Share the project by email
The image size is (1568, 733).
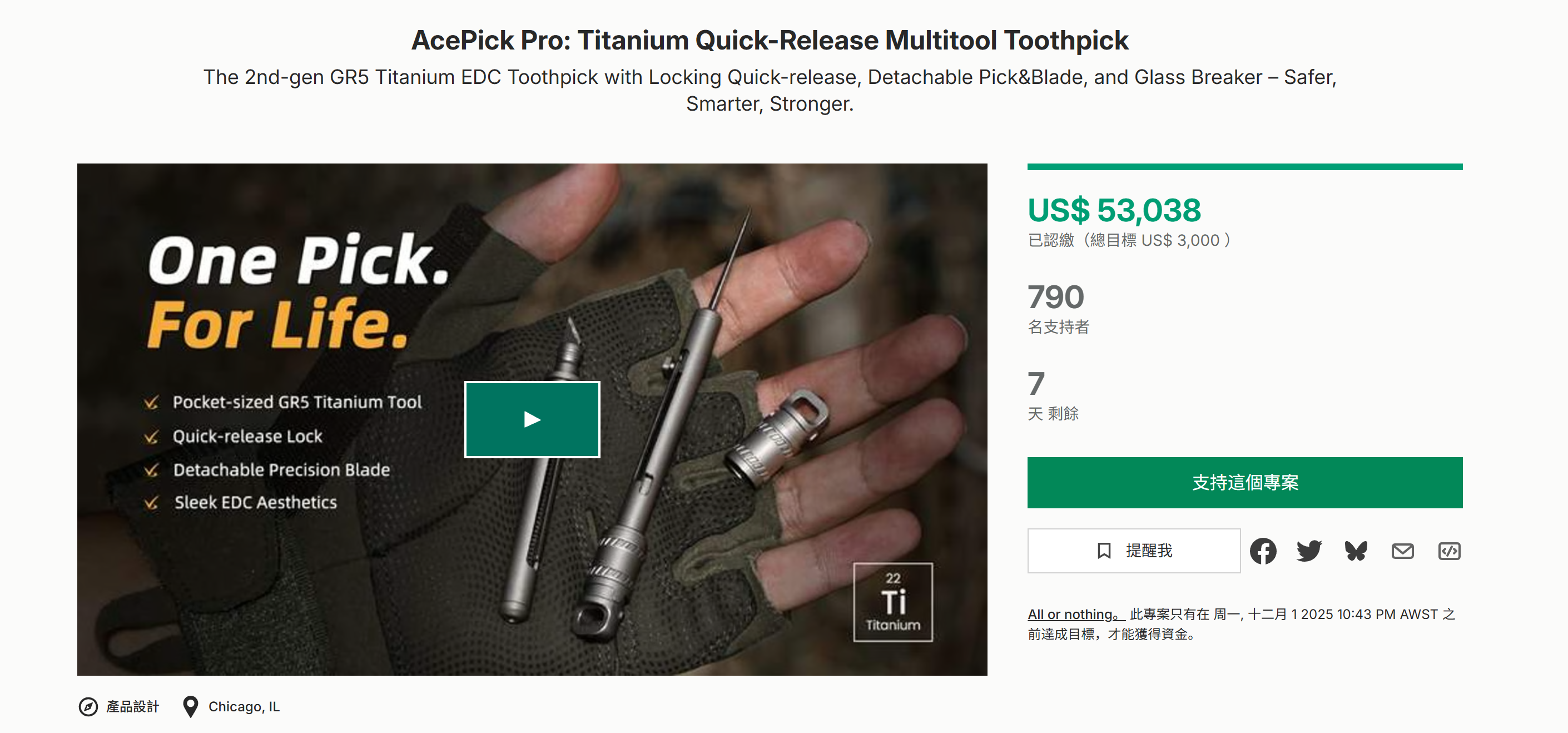pos(1402,551)
